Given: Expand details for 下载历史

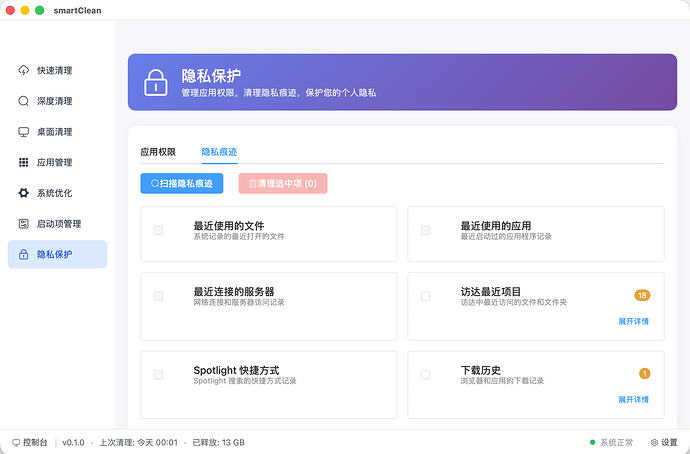Looking at the screenshot, I should [633, 399].
